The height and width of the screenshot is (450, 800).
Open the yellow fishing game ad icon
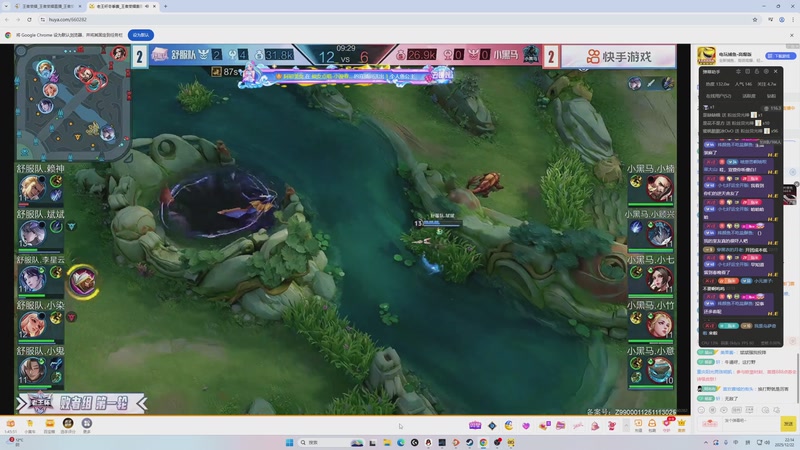pos(706,55)
